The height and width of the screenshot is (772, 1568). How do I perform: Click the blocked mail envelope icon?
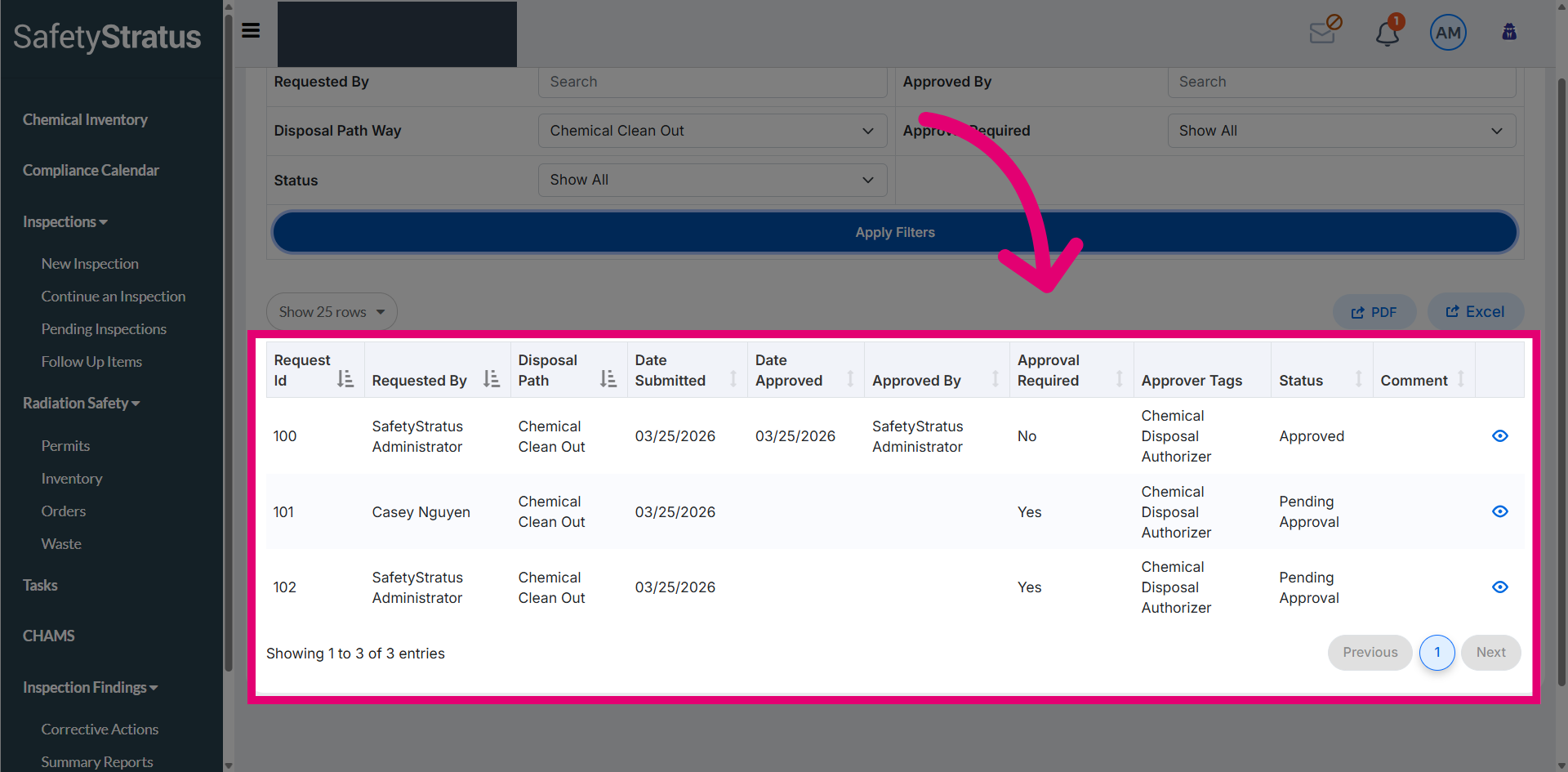pos(1325,31)
